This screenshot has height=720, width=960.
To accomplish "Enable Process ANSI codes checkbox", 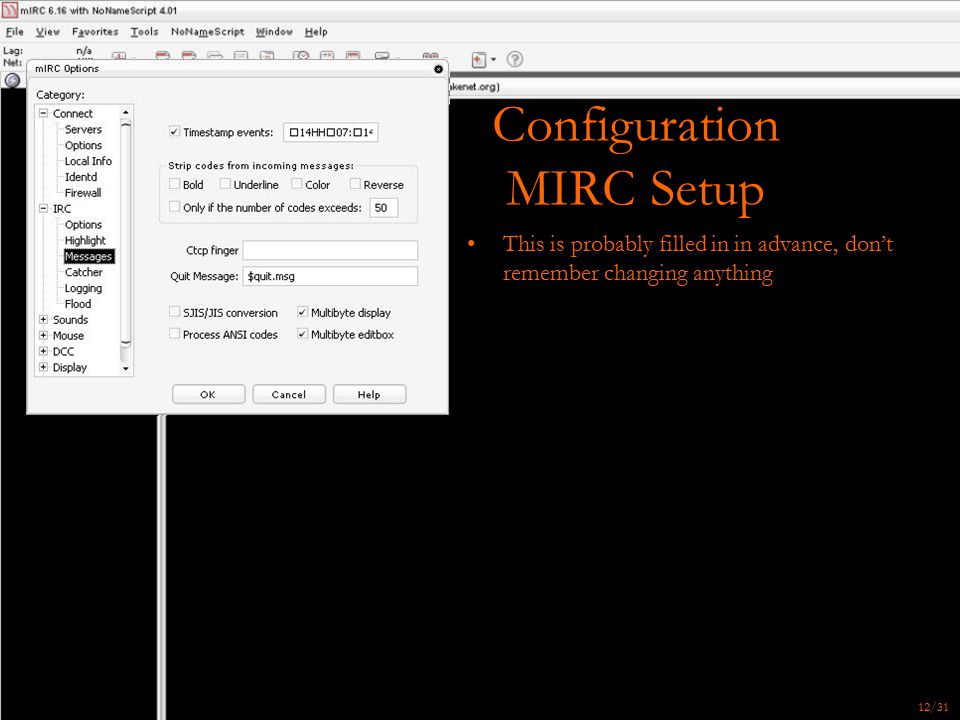I will 174,334.
